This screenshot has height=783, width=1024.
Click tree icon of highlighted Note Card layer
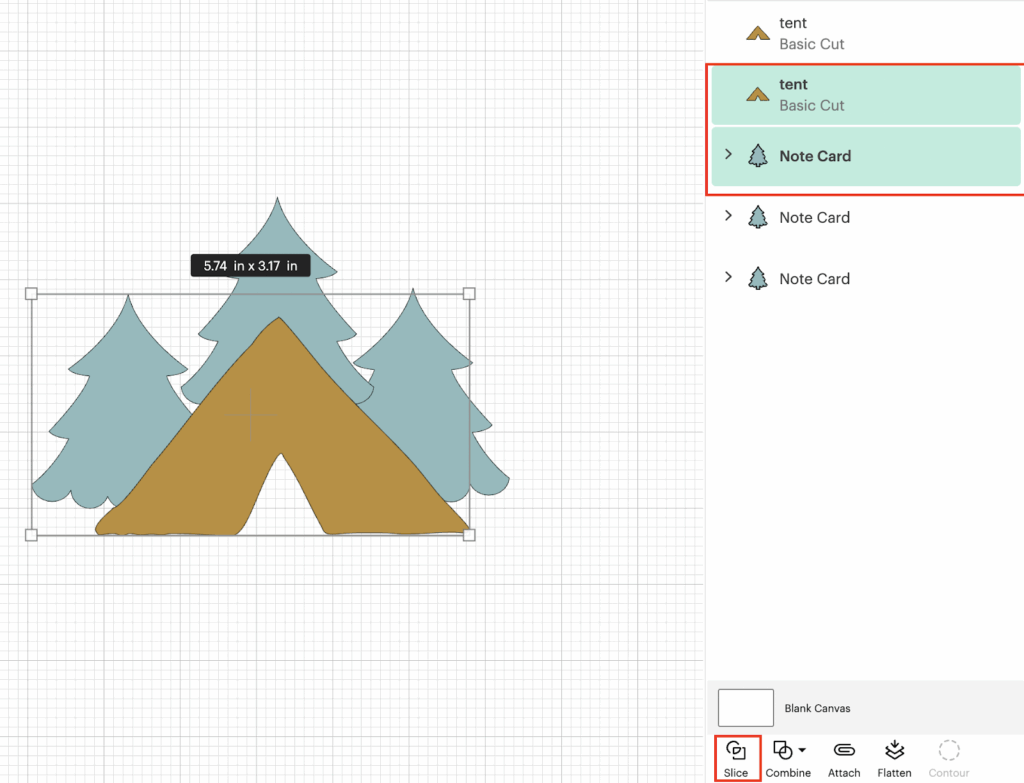click(x=758, y=156)
